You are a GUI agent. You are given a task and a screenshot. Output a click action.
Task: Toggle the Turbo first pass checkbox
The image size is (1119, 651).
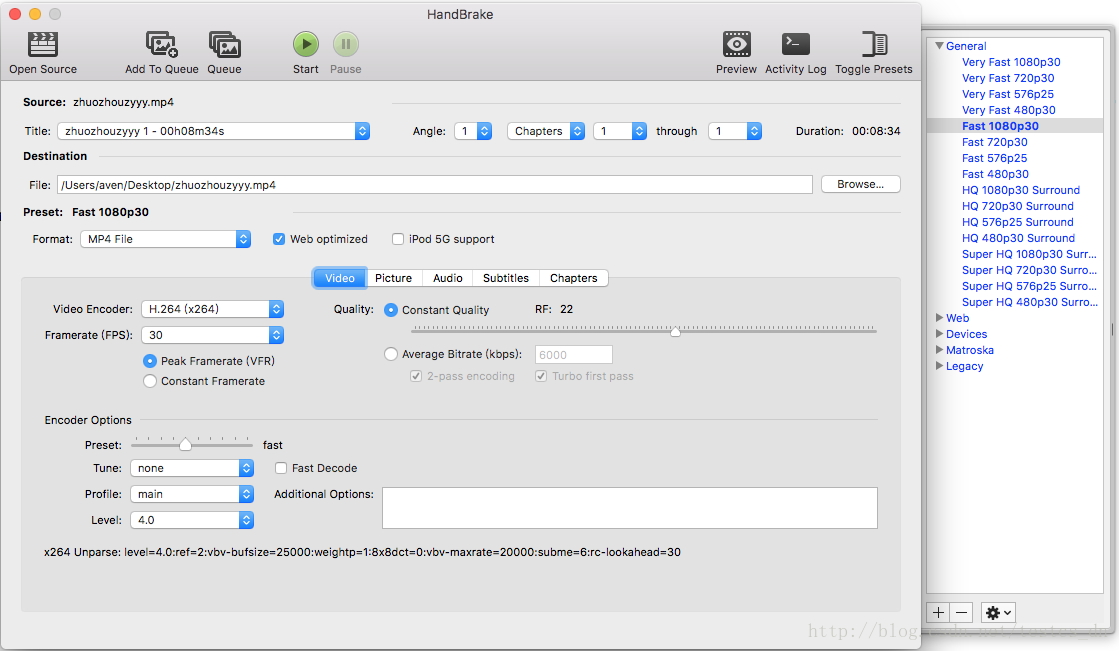tap(541, 376)
